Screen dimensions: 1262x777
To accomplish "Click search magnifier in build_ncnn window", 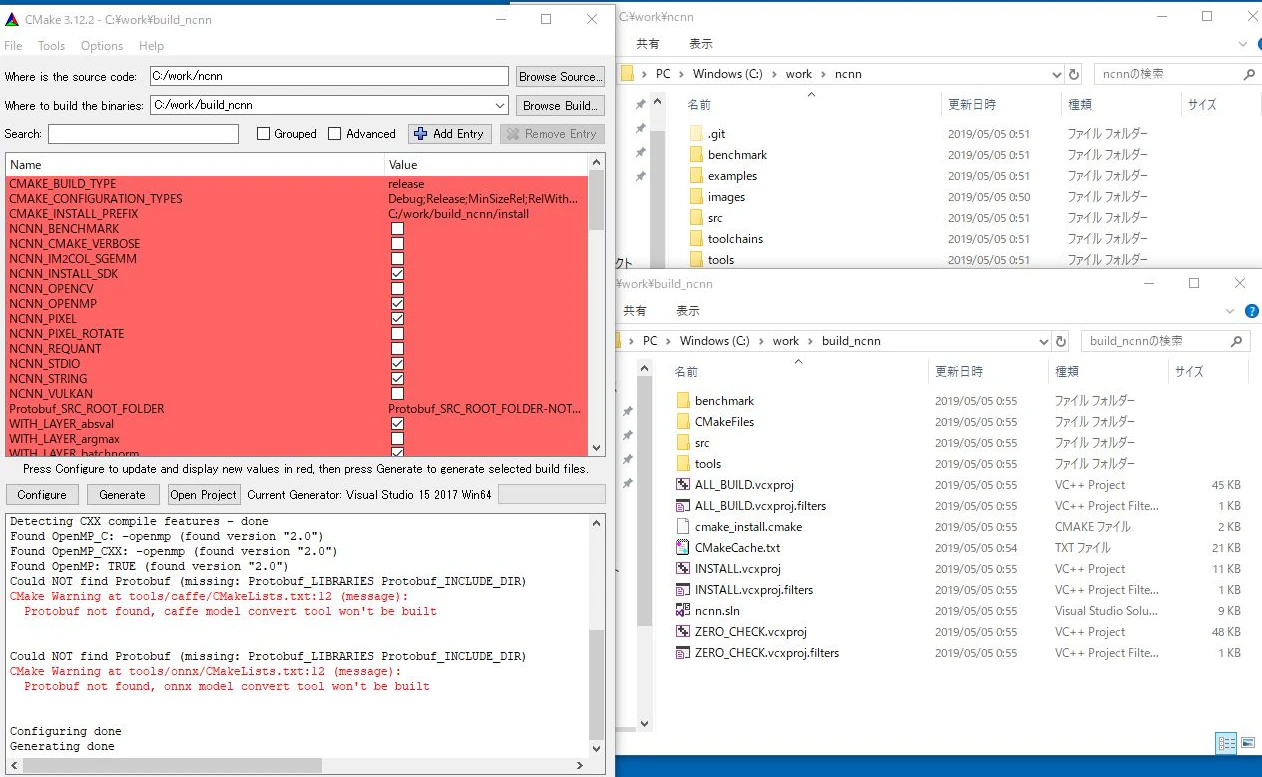I will [x=1237, y=341].
